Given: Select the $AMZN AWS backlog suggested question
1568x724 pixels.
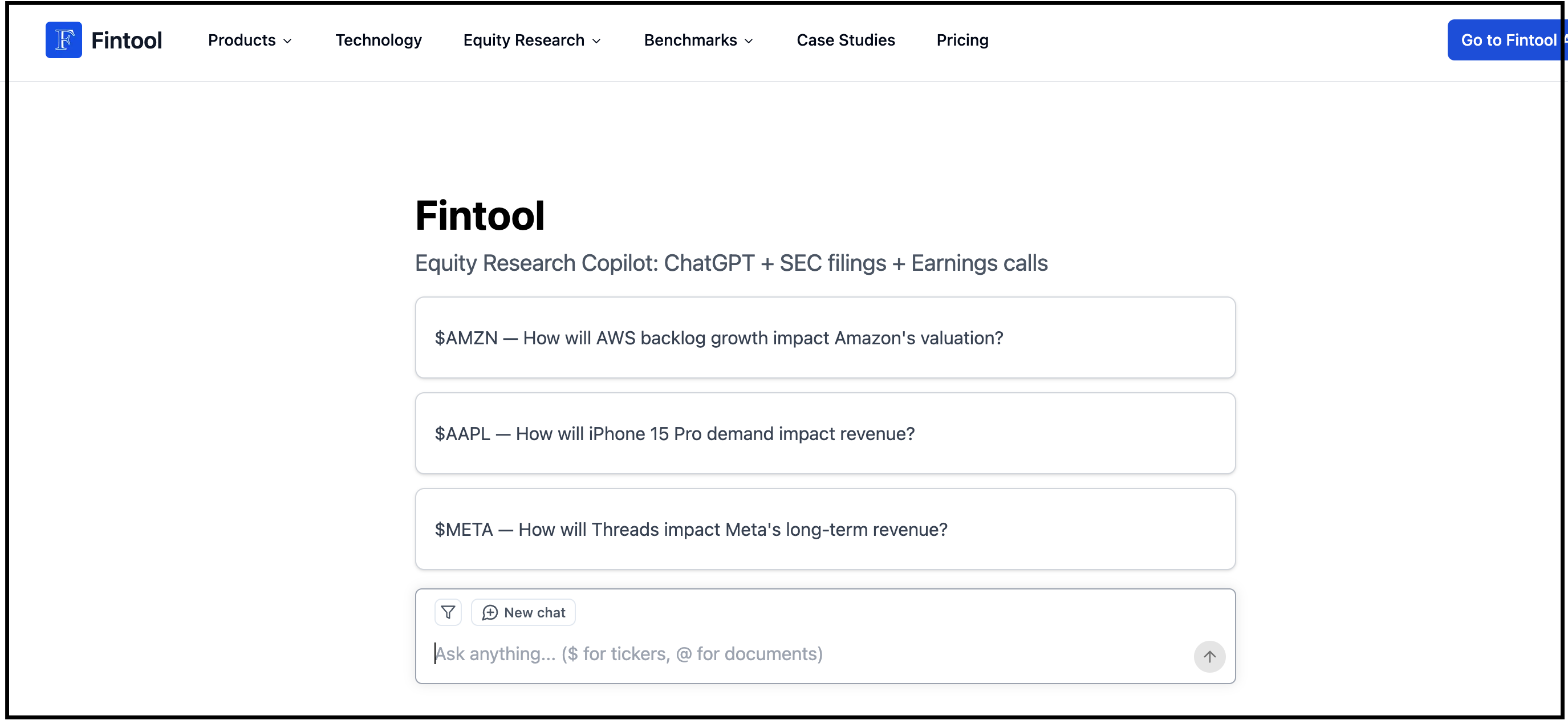Looking at the screenshot, I should [825, 337].
